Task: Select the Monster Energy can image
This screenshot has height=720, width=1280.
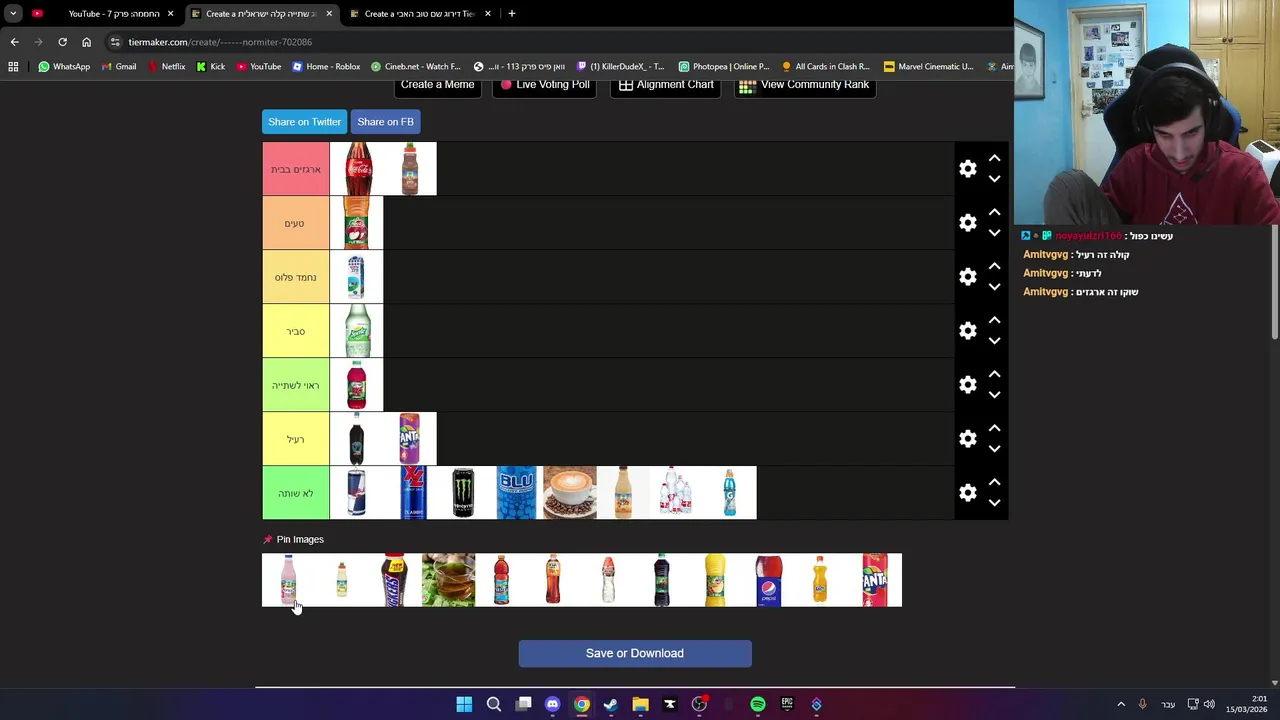Action: pyautogui.click(x=463, y=493)
